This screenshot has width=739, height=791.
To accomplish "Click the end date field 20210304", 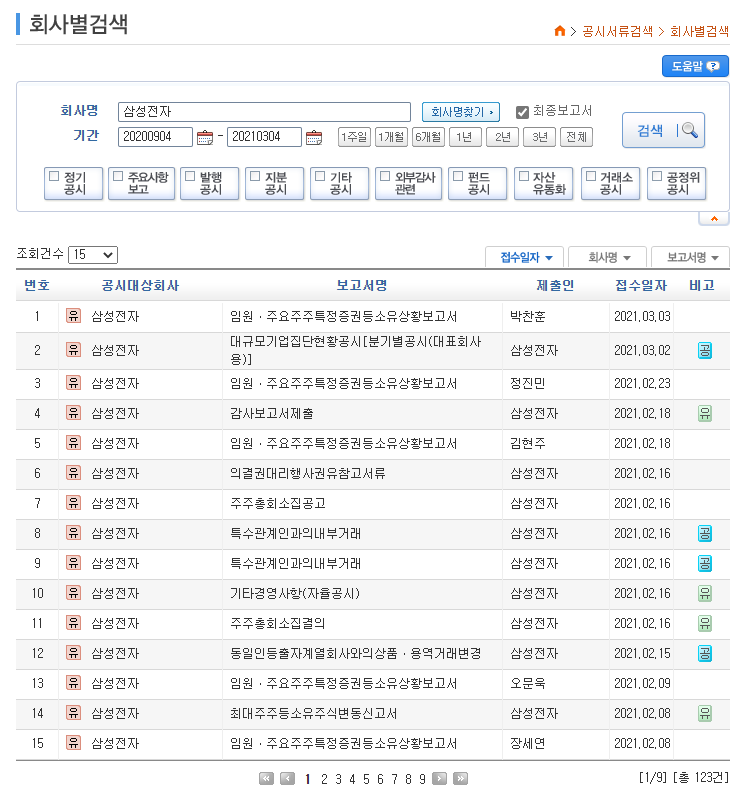I will 264,137.
